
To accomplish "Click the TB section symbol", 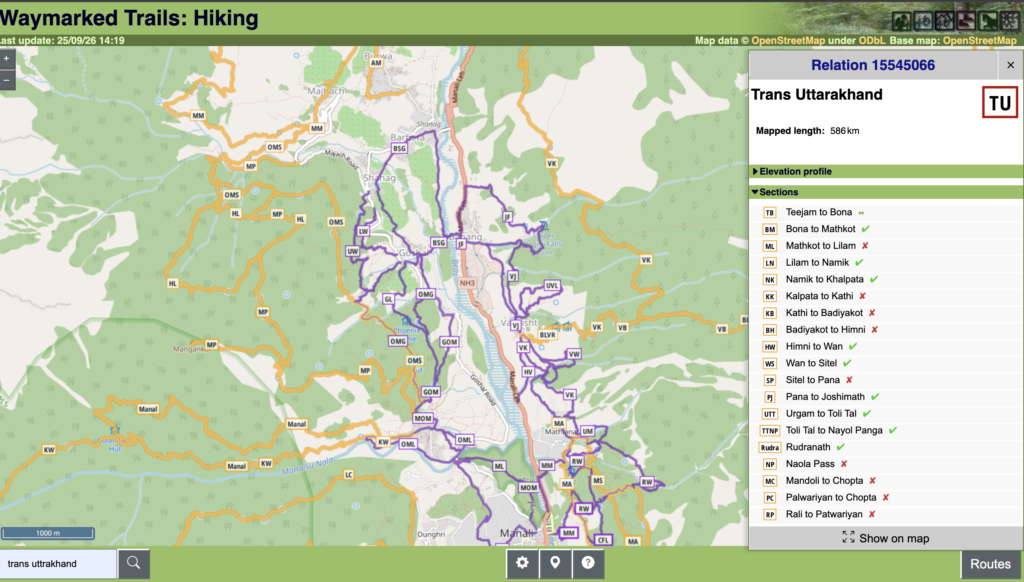I will 770,212.
